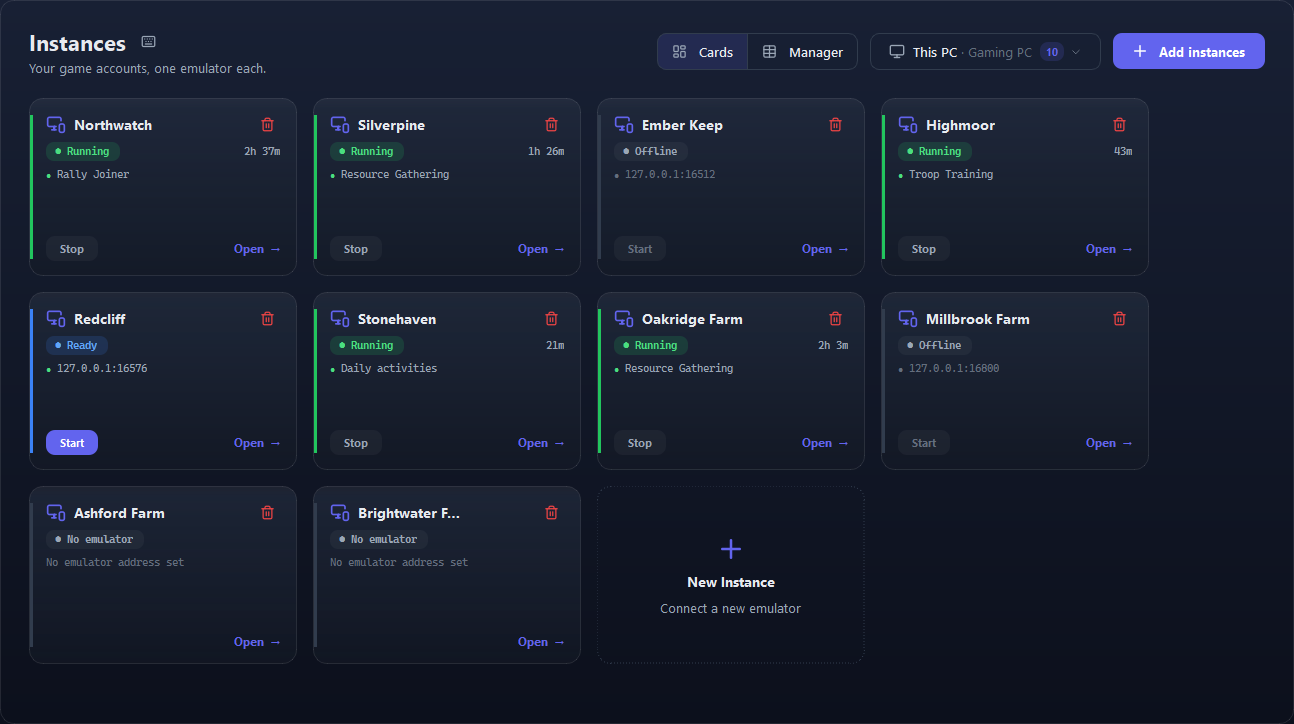This screenshot has height=724, width=1294.
Task: Click the Highmoor delete icon
Action: pos(1119,125)
